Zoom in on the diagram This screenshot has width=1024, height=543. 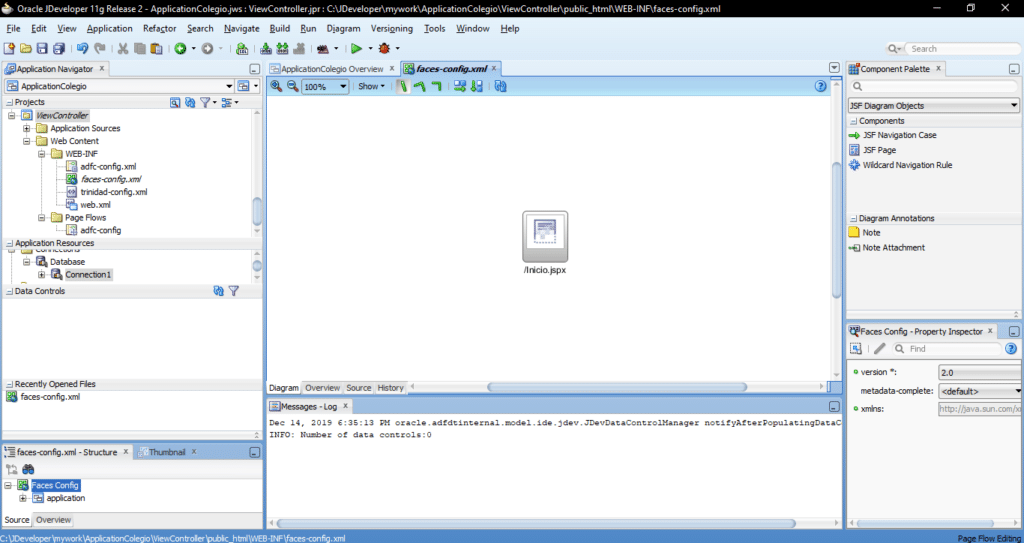point(276,86)
